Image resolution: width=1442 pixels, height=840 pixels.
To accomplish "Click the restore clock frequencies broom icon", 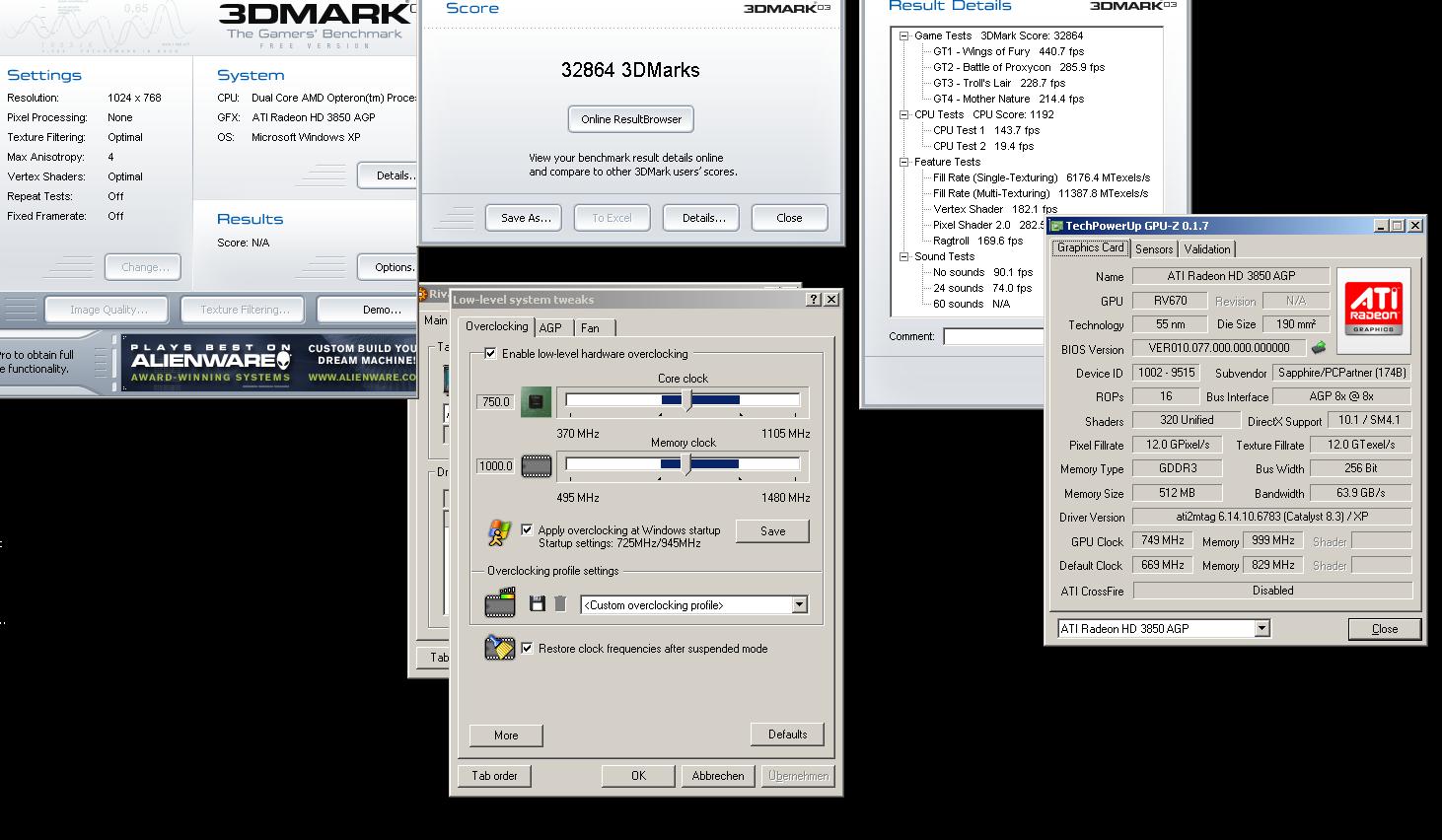I will tap(500, 648).
